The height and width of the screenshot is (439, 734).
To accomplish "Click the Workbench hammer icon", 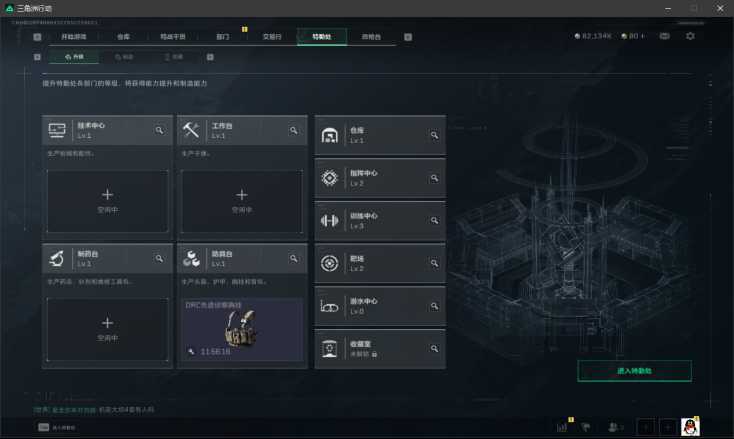I will 191,130.
